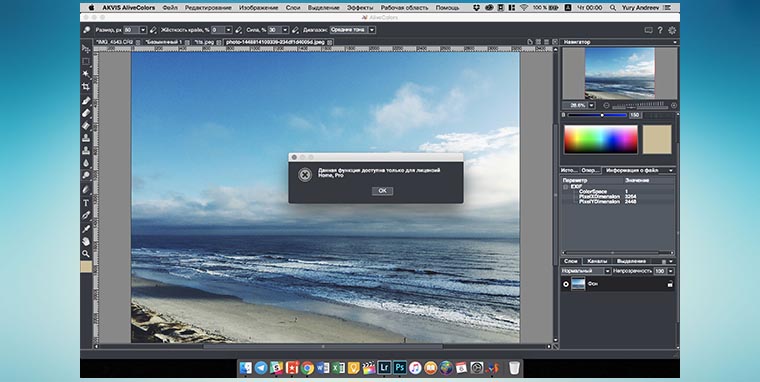Open the Эффекты menu
This screenshot has width=760, height=382.
pyautogui.click(x=360, y=8)
